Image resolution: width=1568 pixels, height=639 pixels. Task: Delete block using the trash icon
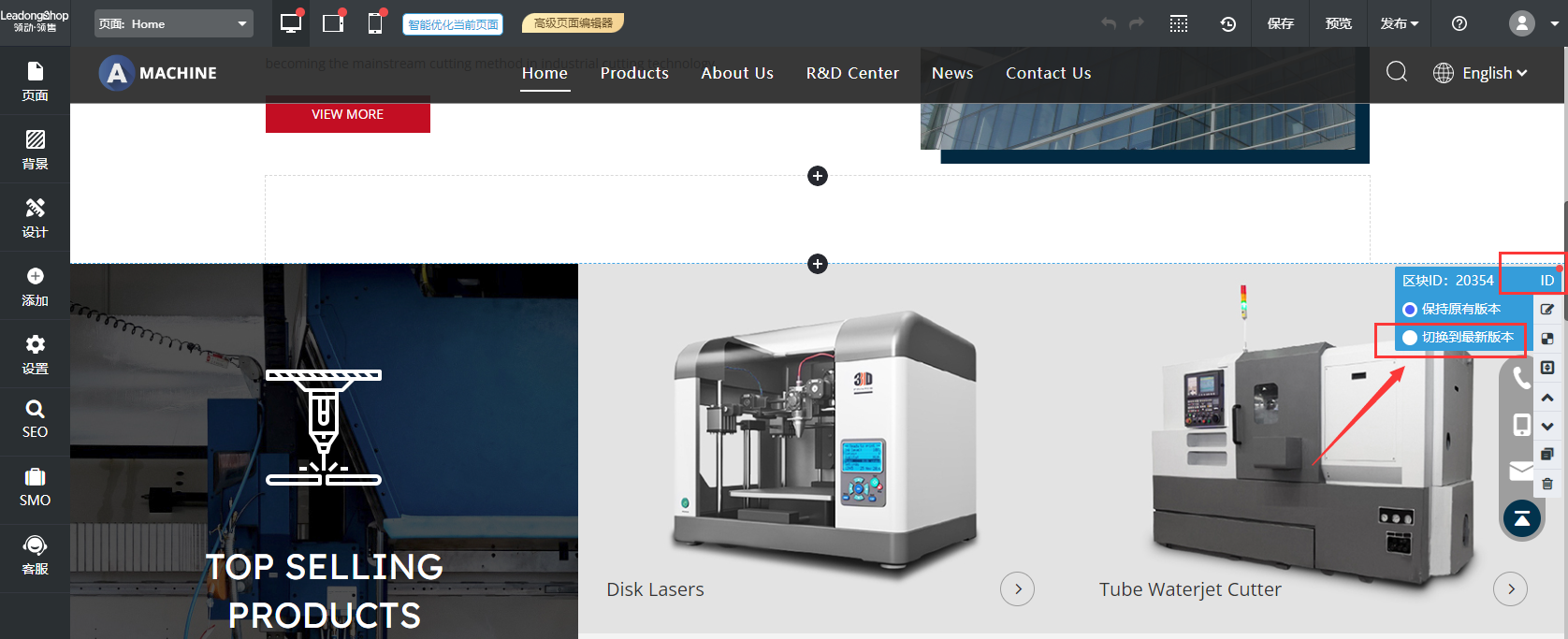1547,484
